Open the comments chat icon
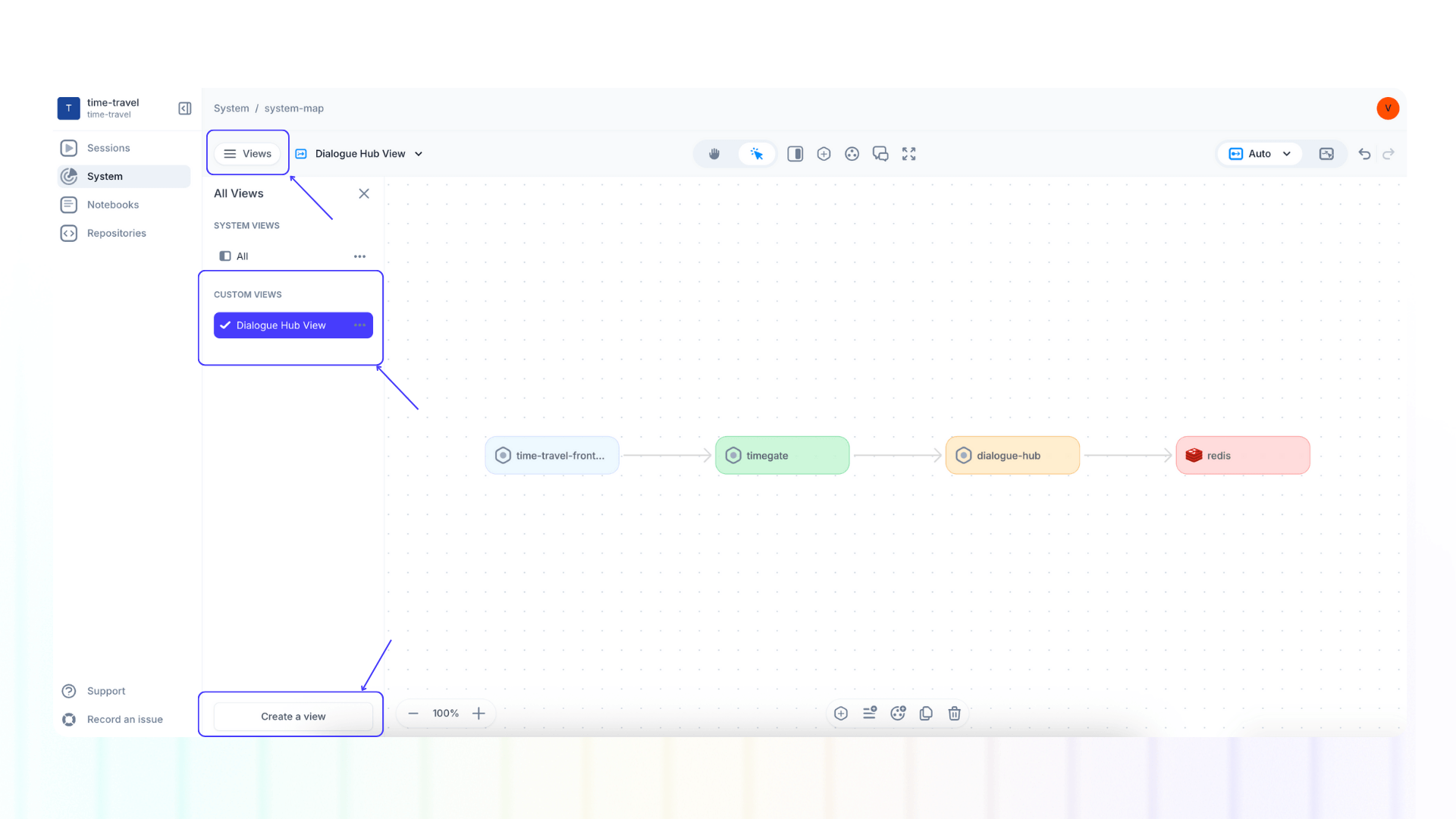Screen dimensions: 1456x819 coord(880,153)
